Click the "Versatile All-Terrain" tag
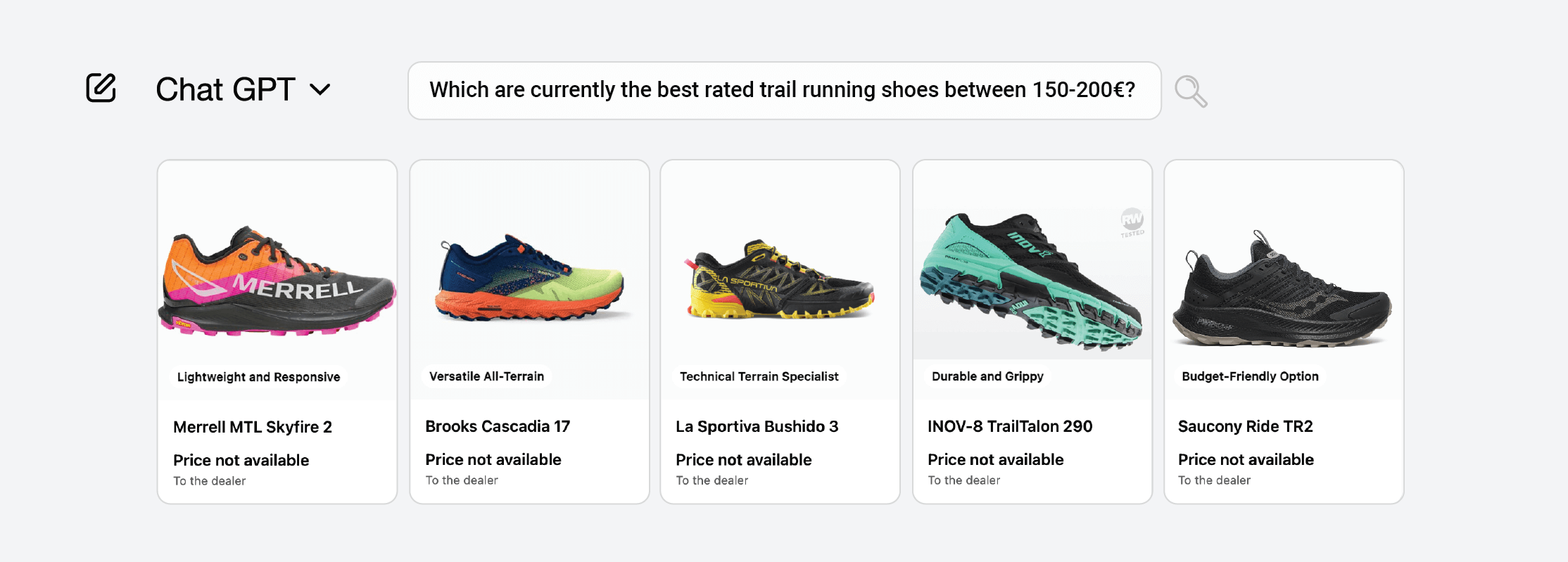The image size is (1568, 562). [x=487, y=376]
